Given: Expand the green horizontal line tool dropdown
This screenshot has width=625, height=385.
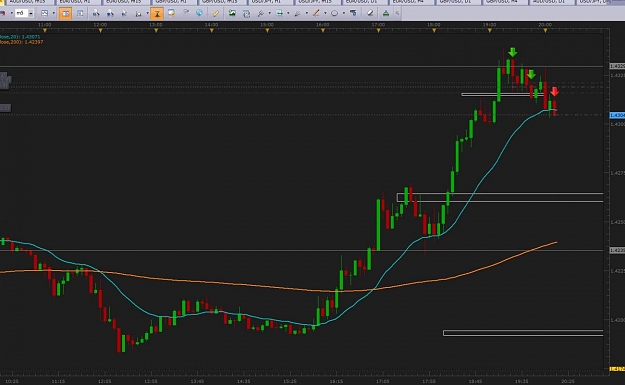Looking at the screenshot, I should pos(288,13).
